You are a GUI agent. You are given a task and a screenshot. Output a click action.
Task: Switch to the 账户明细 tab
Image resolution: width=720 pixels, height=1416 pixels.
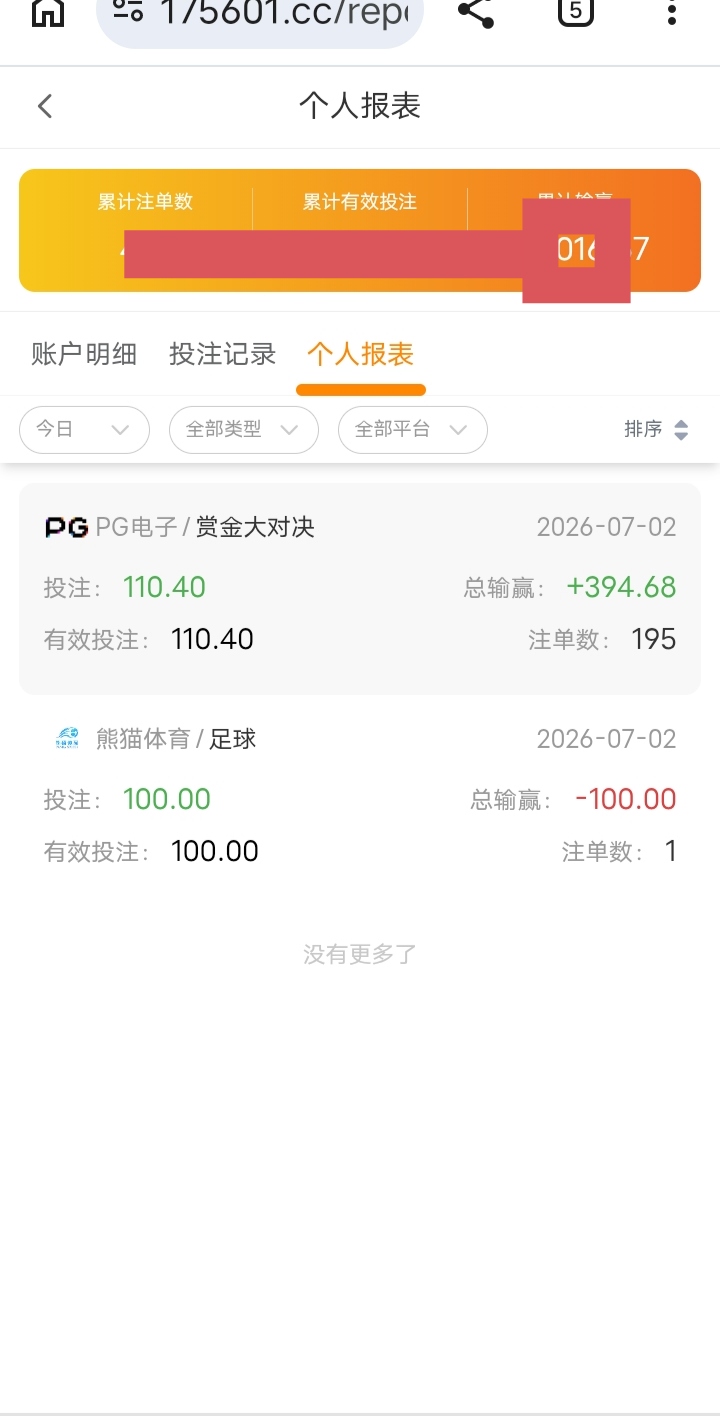coord(84,354)
